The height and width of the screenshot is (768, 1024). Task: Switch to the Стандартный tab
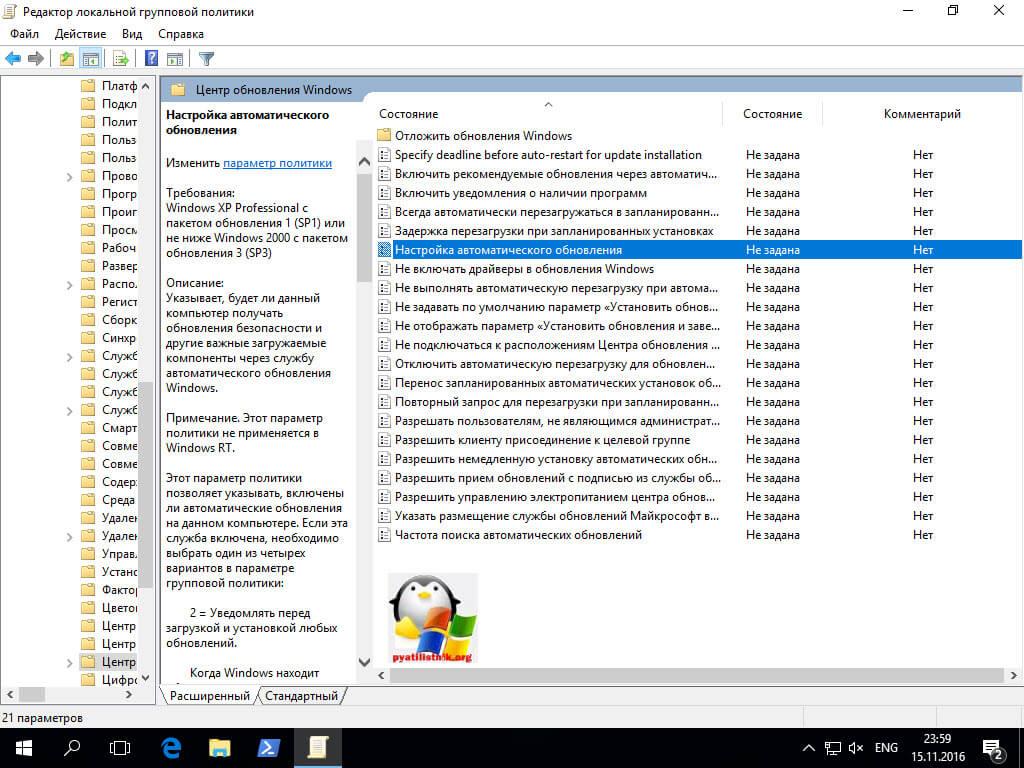pyautogui.click(x=301, y=696)
